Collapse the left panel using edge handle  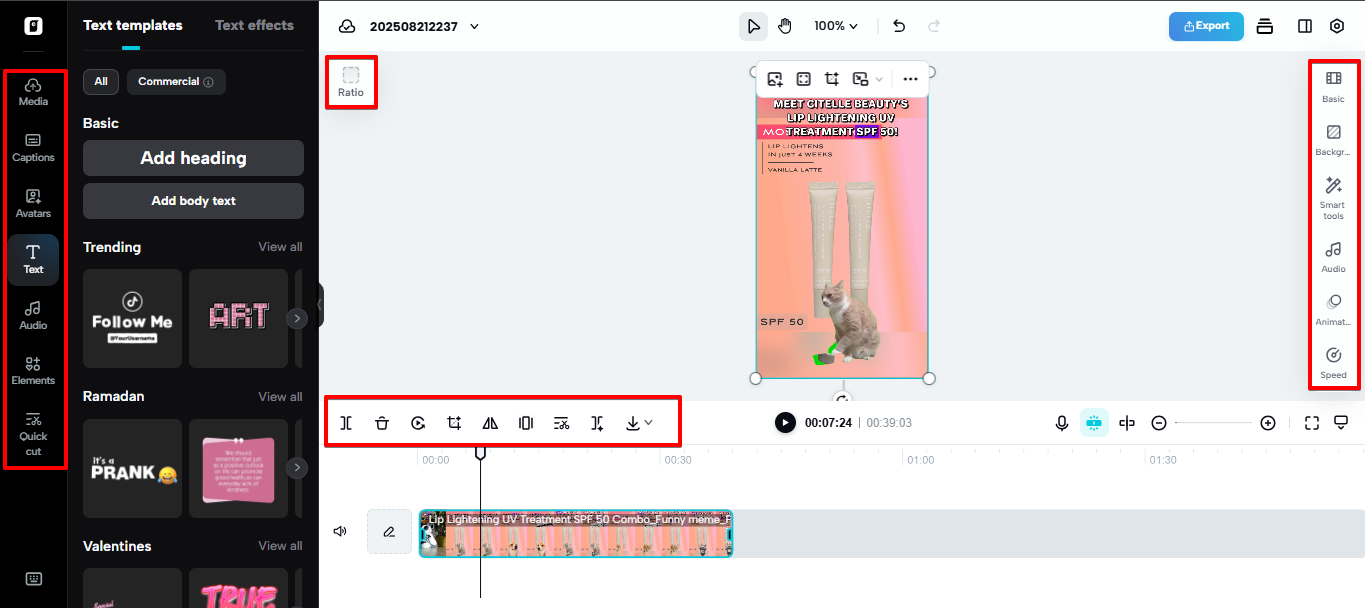(x=320, y=304)
